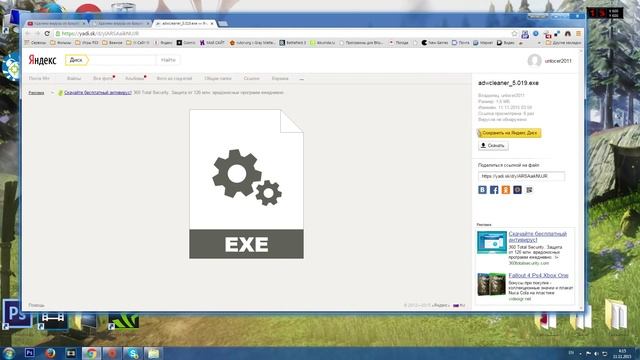Viewport: 640px width, 360px height.
Task: Select the advcleaner_5.019.exe tab
Action: (x=184, y=24)
